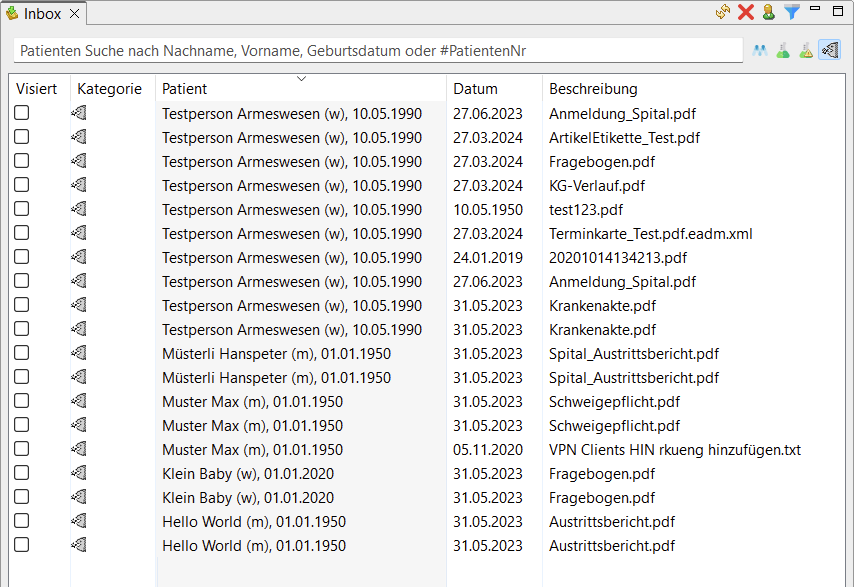Toggle the green lab flask filter

pyautogui.click(x=783, y=50)
